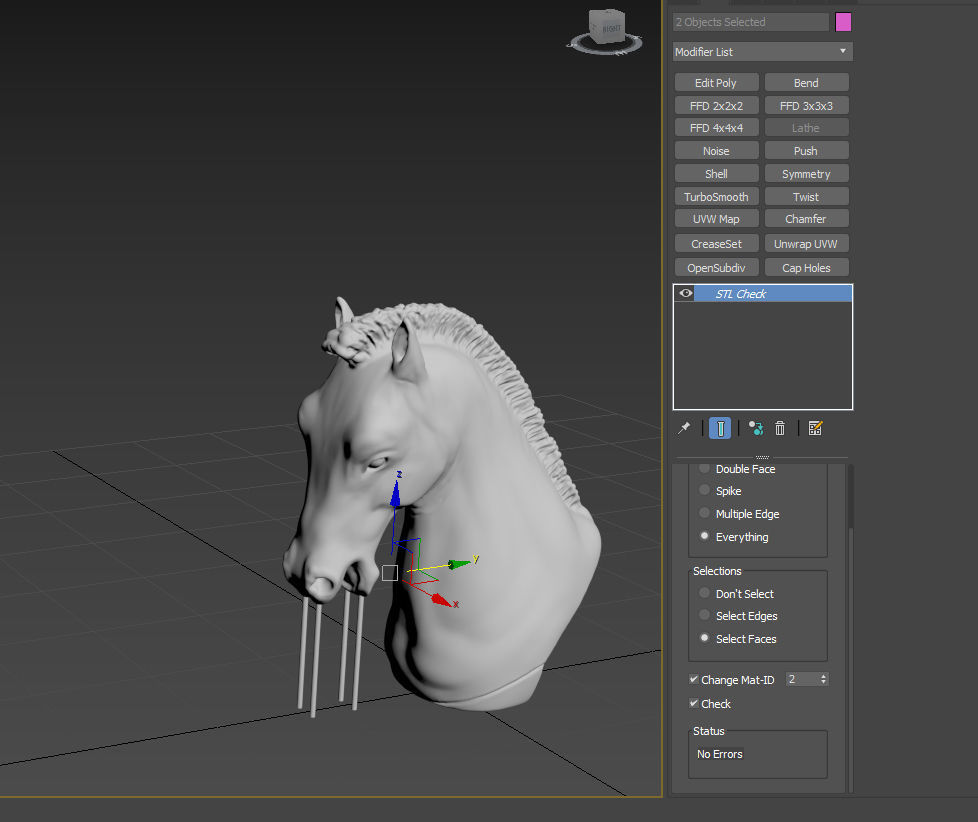The height and width of the screenshot is (822, 978).
Task: Add the TurboSmooth modifier
Action: click(x=717, y=196)
